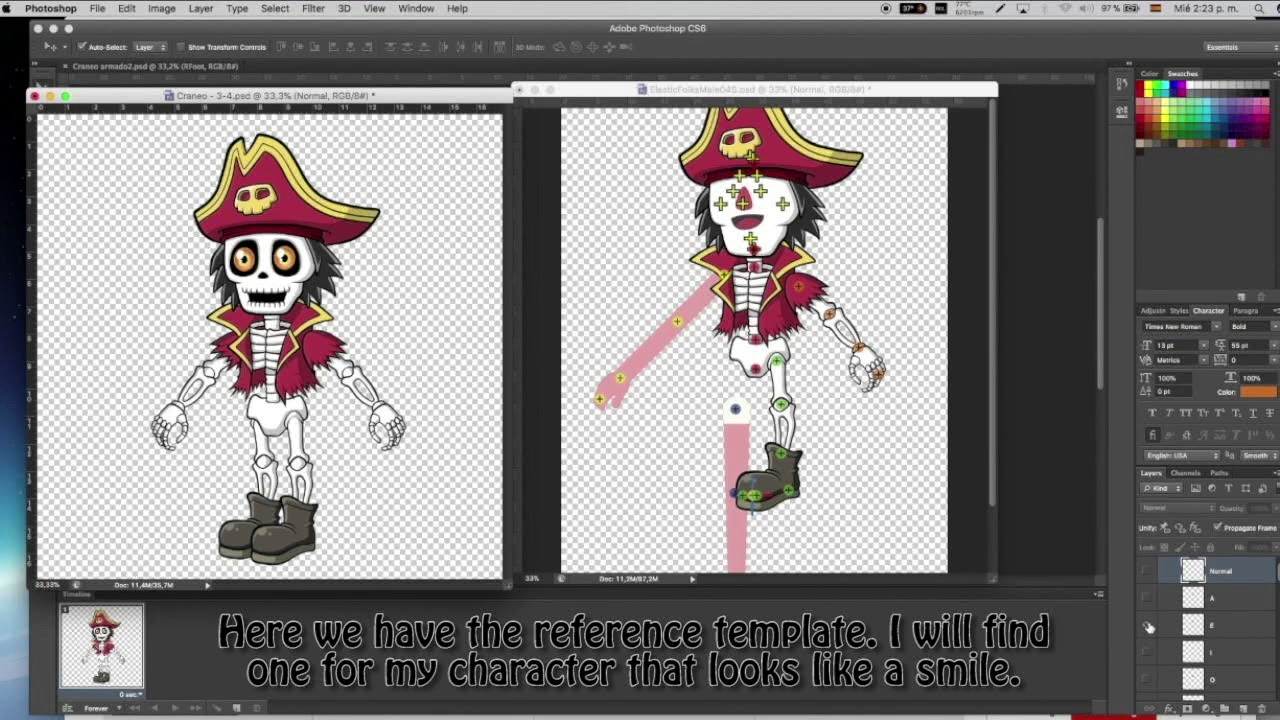Toggle visibility of layer I
Image resolution: width=1280 pixels, height=720 pixels.
(1148, 653)
